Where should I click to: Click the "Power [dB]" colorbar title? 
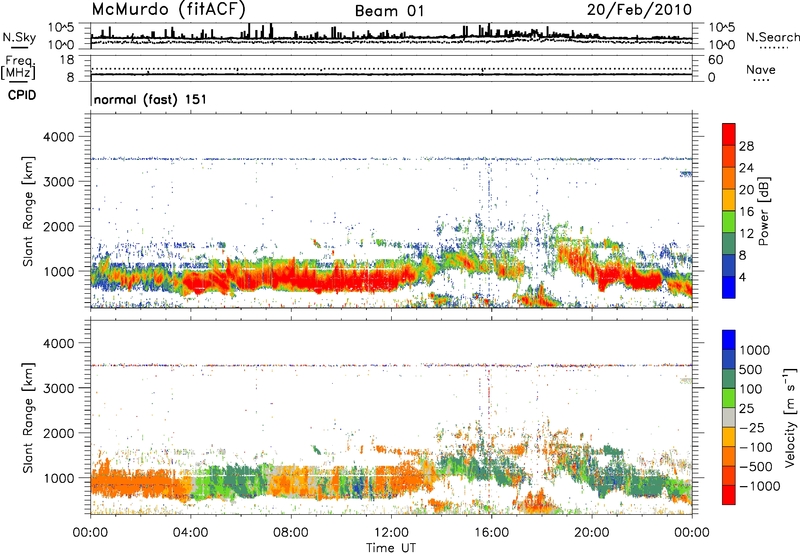click(764, 211)
